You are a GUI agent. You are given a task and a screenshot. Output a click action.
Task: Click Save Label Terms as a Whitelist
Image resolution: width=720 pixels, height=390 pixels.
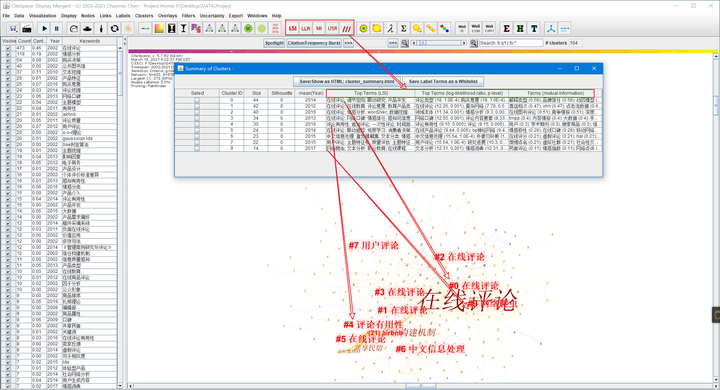(x=443, y=81)
